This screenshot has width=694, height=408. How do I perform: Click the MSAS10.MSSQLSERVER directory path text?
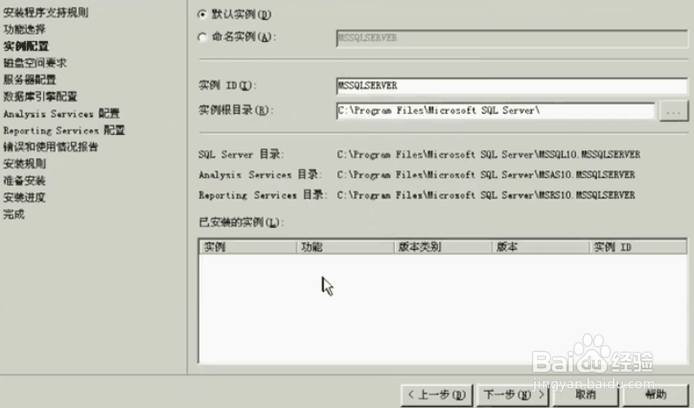486,175
